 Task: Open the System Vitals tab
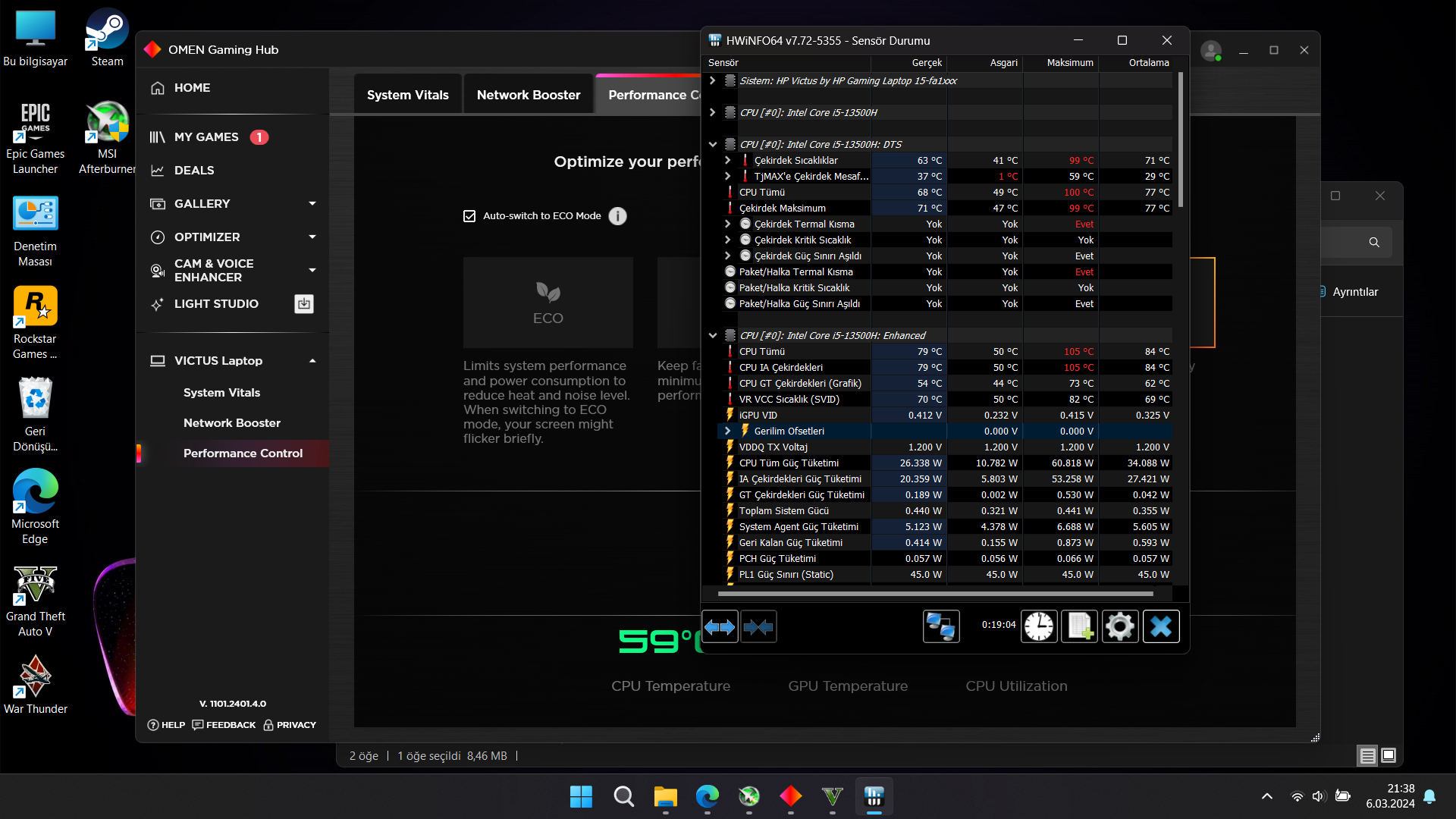(x=407, y=95)
